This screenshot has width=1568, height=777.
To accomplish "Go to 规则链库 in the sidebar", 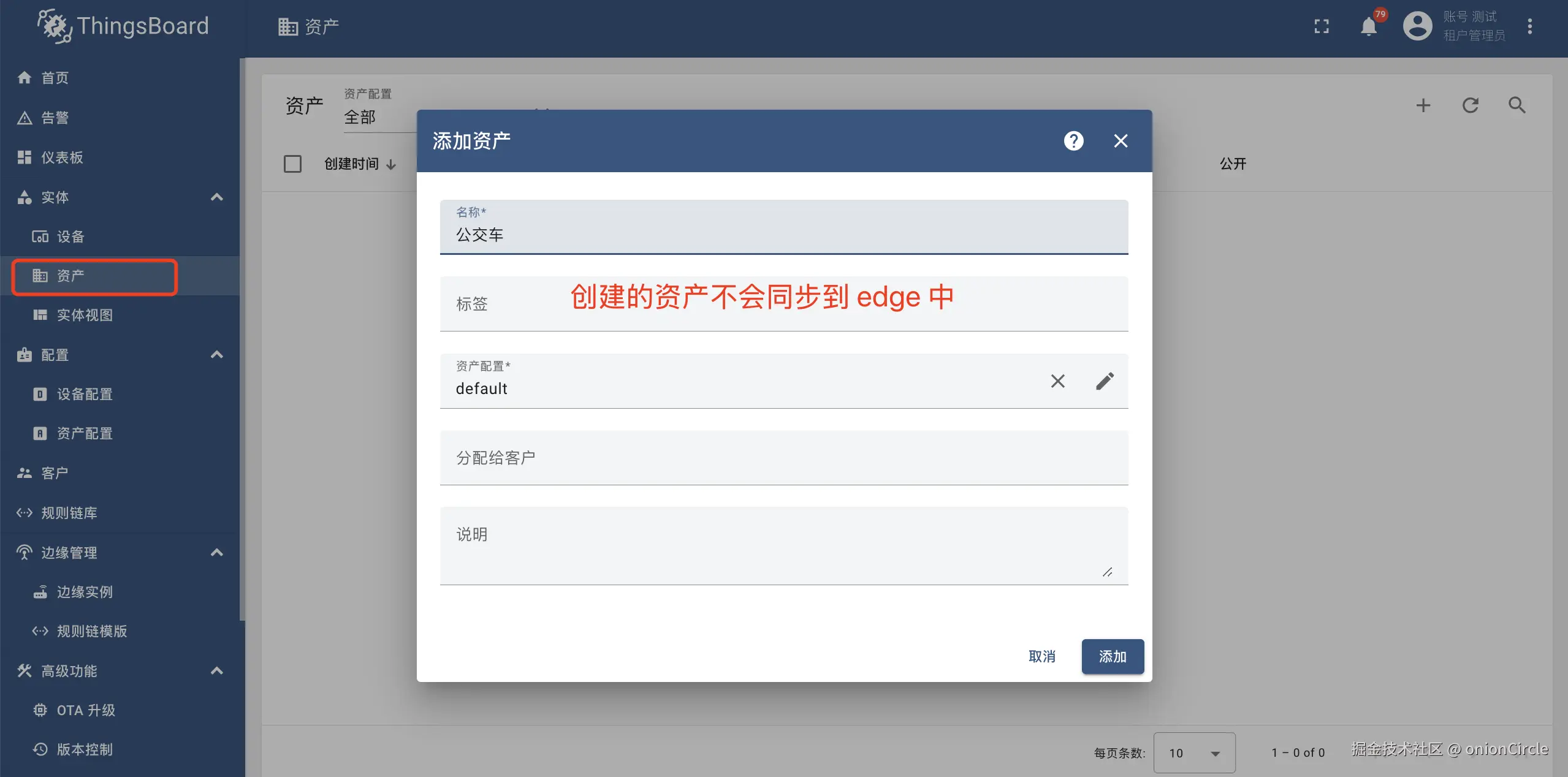I will (x=69, y=513).
